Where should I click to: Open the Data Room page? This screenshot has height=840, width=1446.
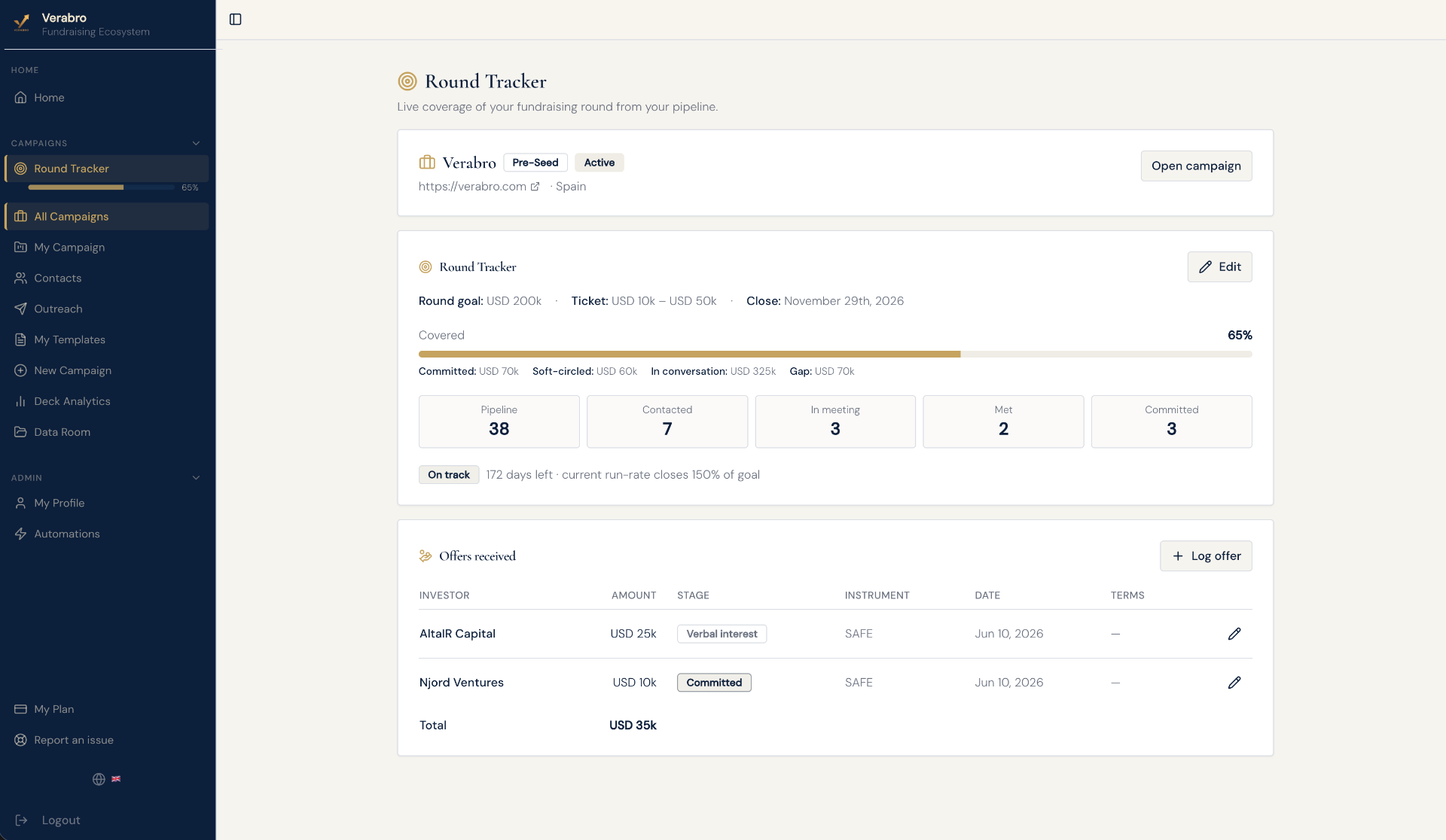tap(107, 433)
